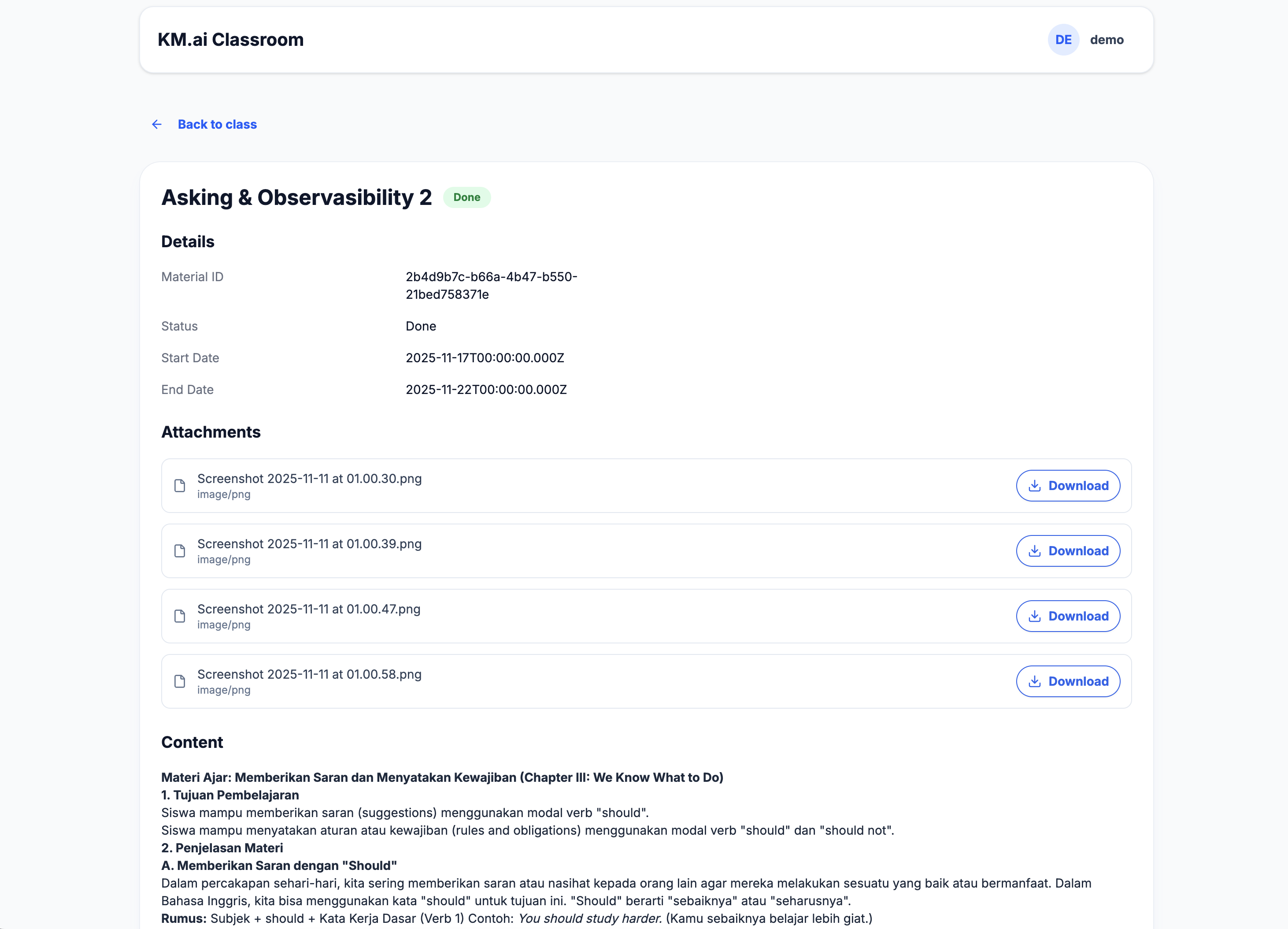Click the End Date value
Image resolution: width=1288 pixels, height=929 pixels.
(485, 390)
